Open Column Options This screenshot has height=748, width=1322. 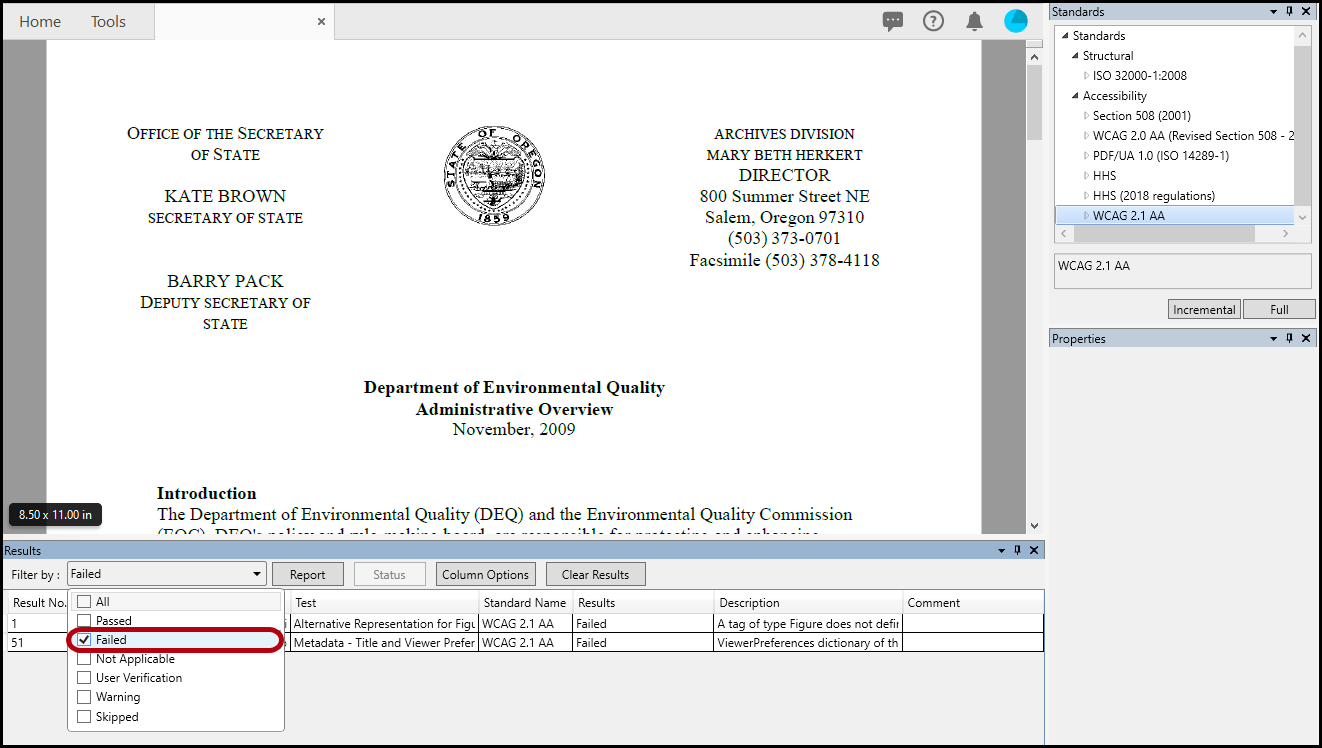click(x=486, y=574)
